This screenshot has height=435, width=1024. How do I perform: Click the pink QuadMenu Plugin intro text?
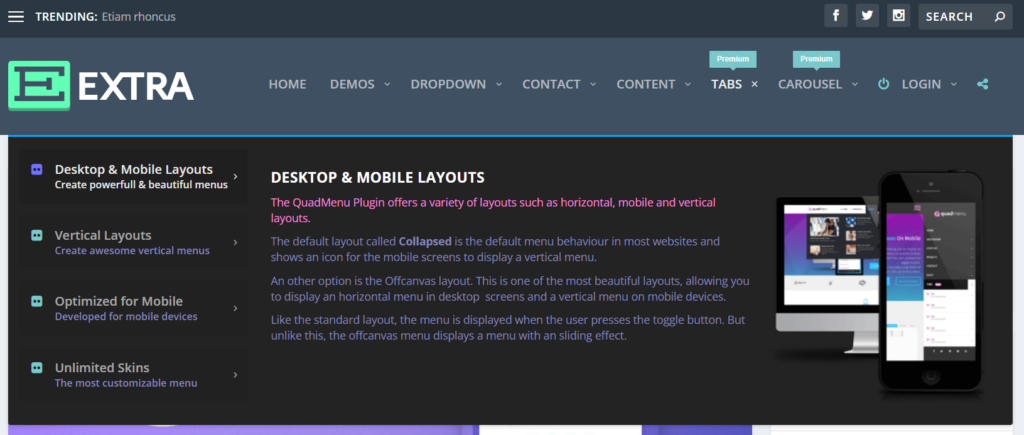coord(493,210)
